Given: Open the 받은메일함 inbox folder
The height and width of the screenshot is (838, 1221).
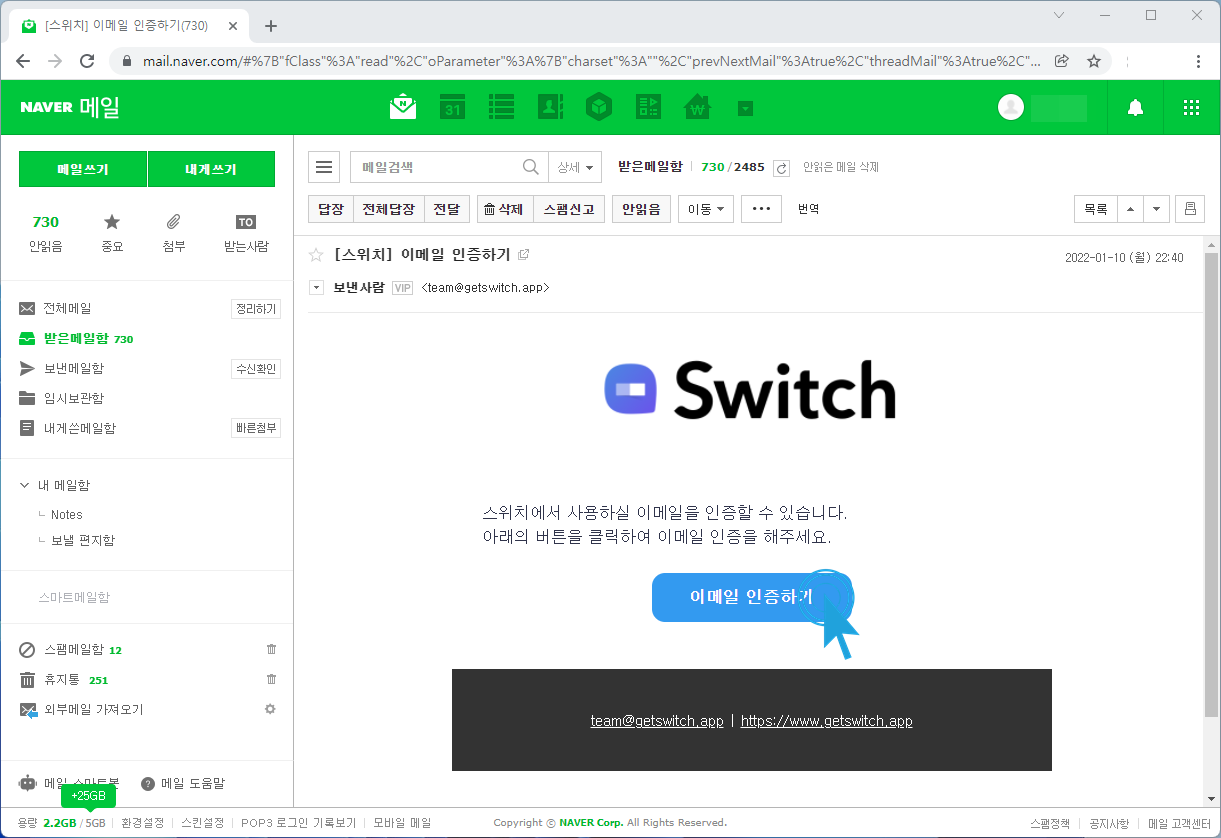Looking at the screenshot, I should [x=76, y=339].
